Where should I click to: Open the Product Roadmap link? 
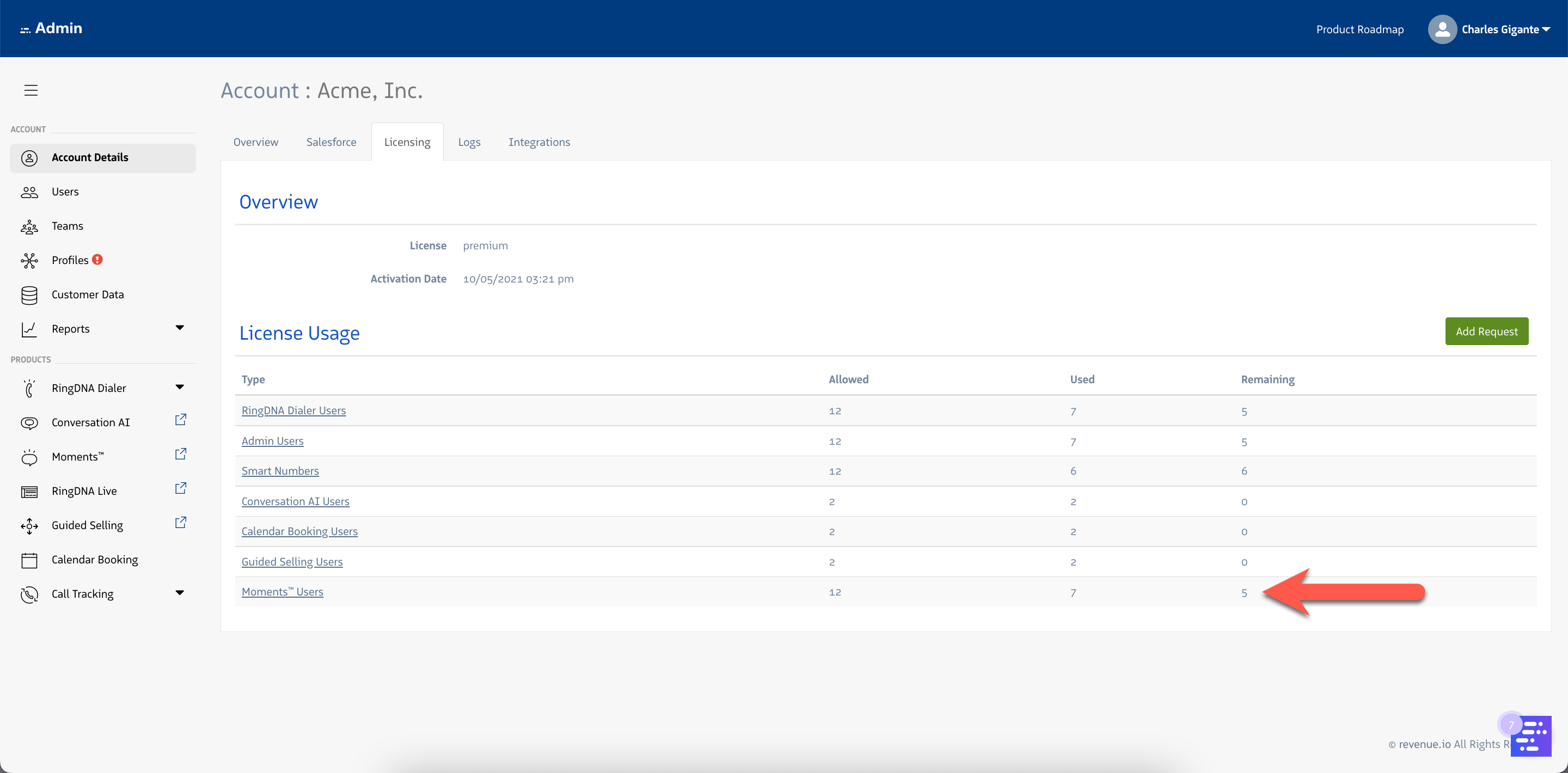1360,29
